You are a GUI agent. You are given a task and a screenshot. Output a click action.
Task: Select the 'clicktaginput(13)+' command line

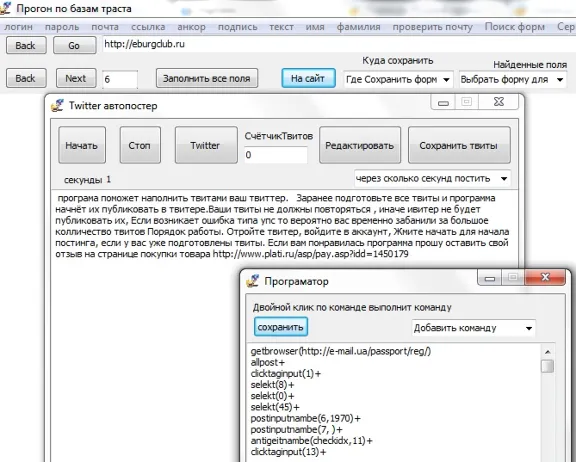pyautogui.click(x=288, y=452)
